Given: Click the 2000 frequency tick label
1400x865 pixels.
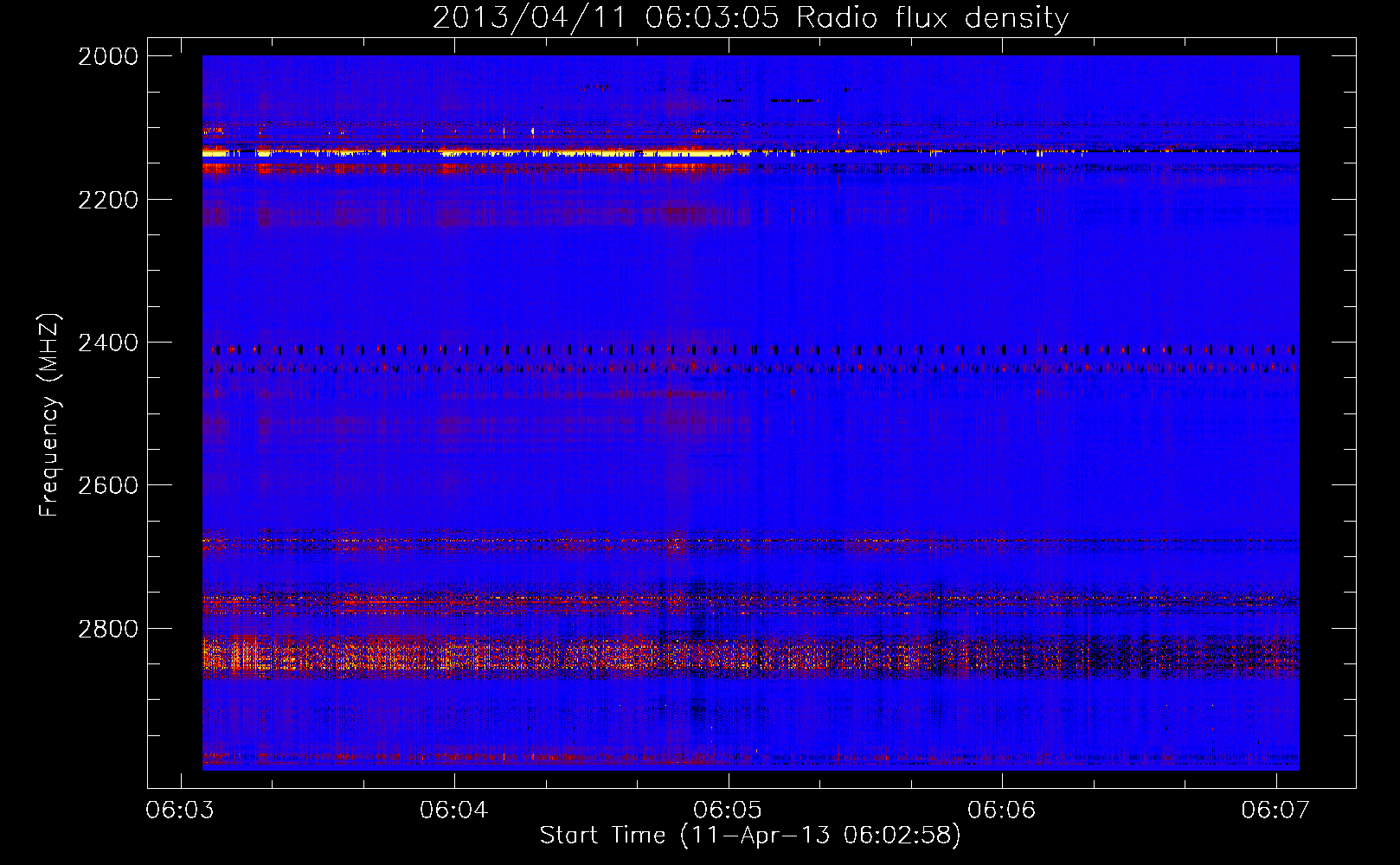Looking at the screenshot, I should [108, 56].
